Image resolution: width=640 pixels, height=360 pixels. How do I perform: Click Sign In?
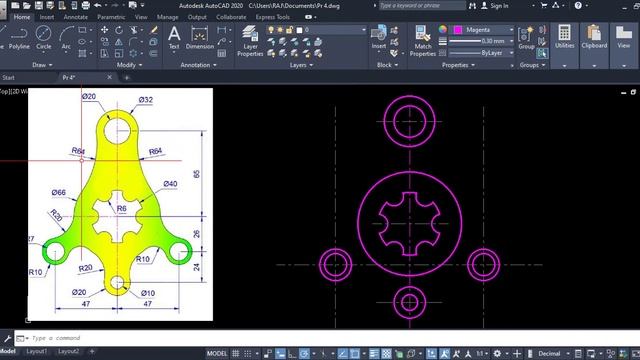499,6
